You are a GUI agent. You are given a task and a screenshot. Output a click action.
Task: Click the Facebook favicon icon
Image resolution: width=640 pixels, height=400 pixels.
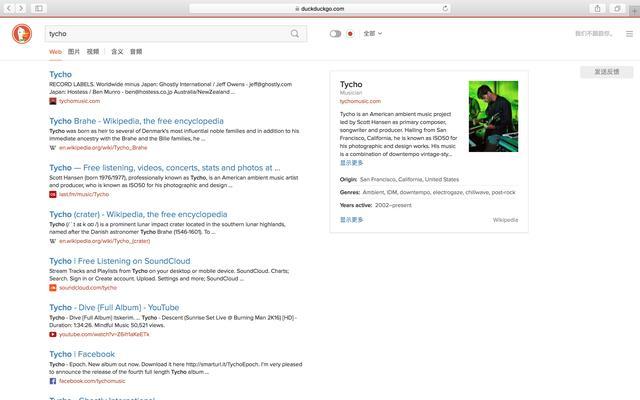[x=53, y=381]
